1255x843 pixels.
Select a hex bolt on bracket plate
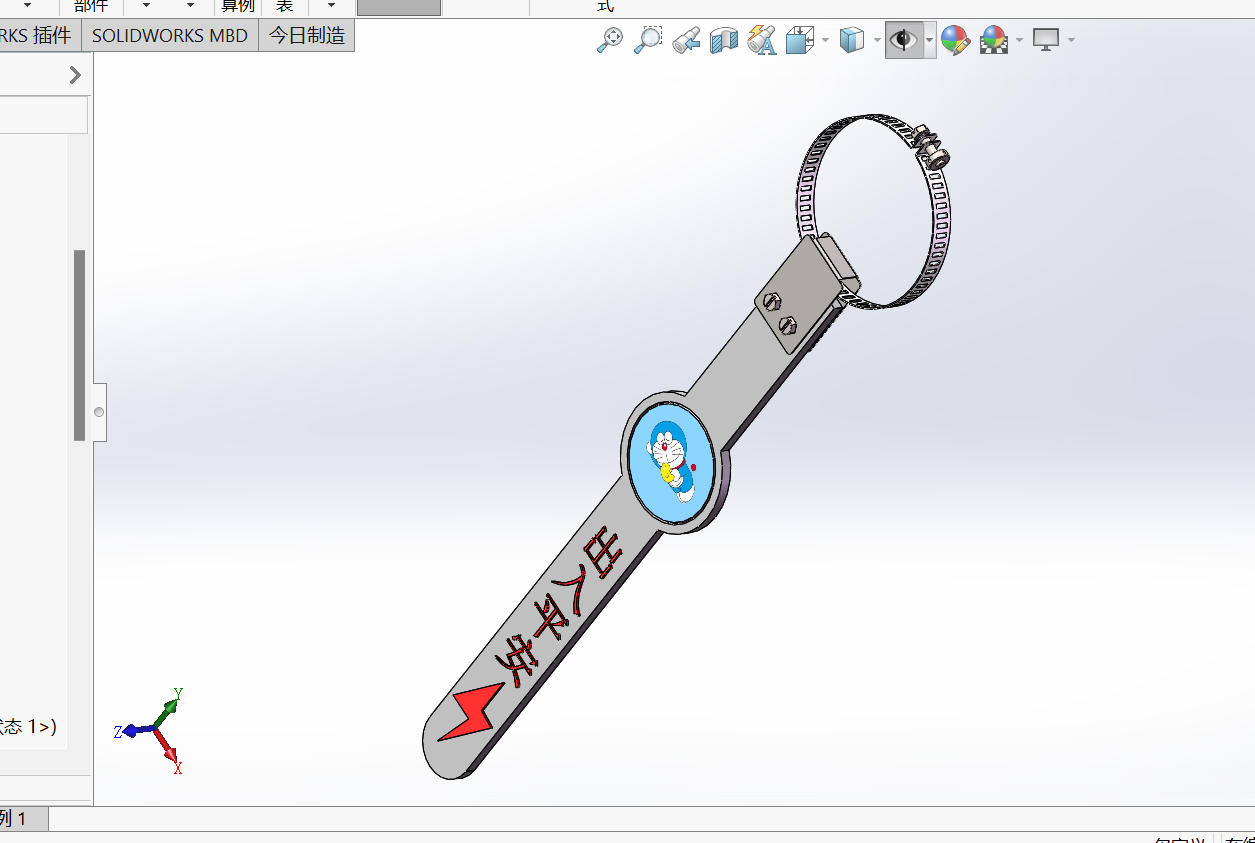click(773, 300)
